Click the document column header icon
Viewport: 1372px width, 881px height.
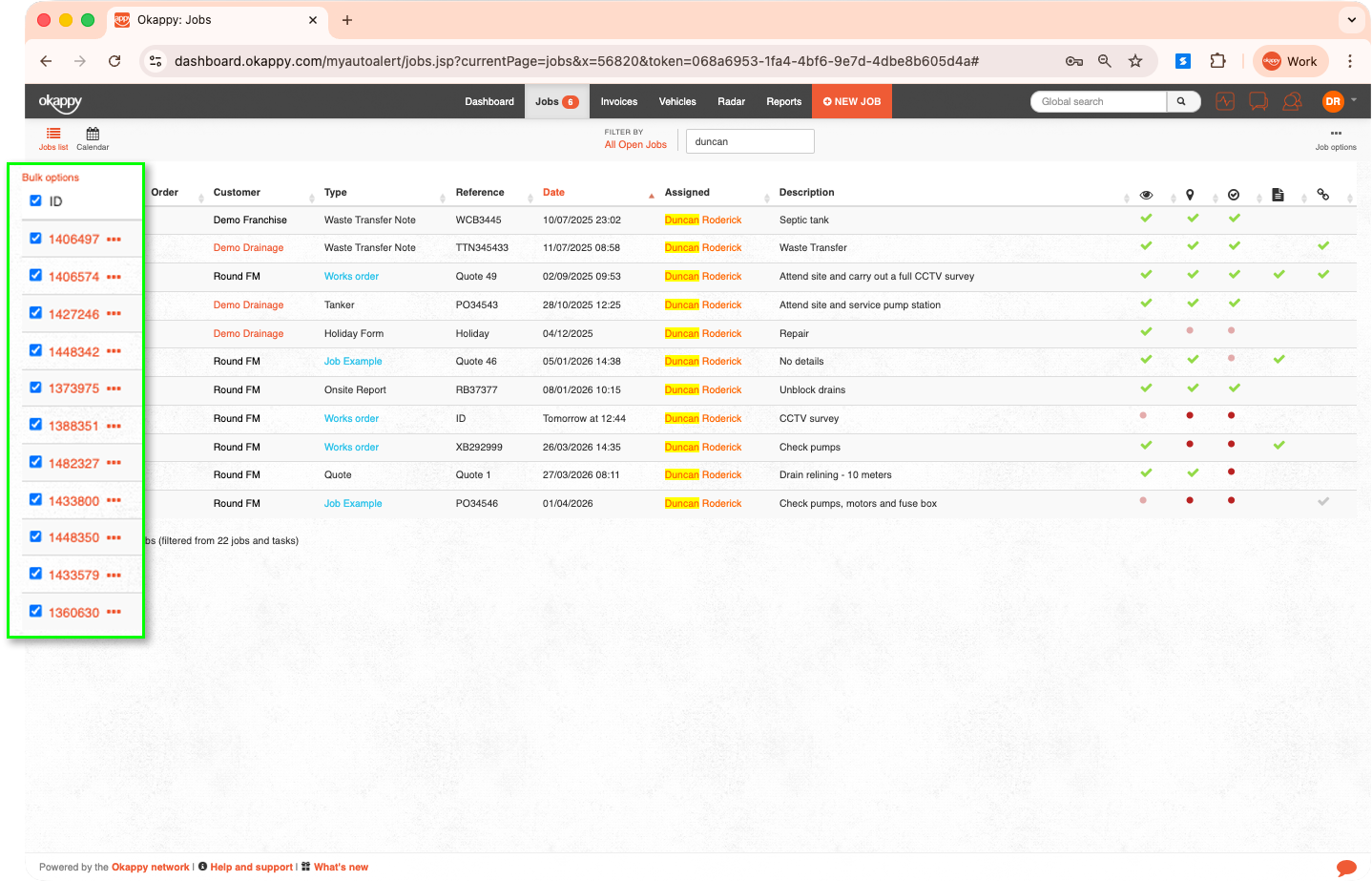click(x=1278, y=194)
